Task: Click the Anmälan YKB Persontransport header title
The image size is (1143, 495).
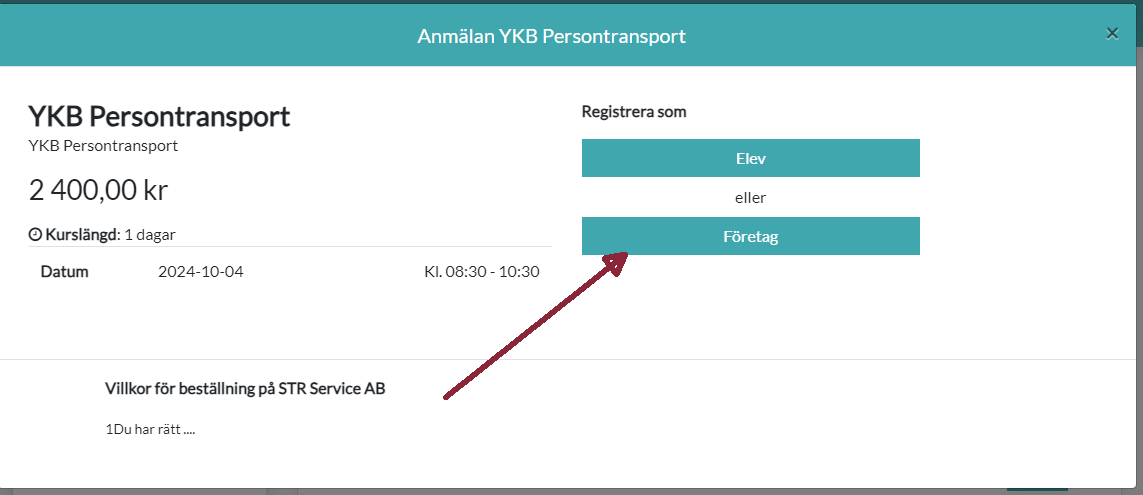Action: pos(552,36)
